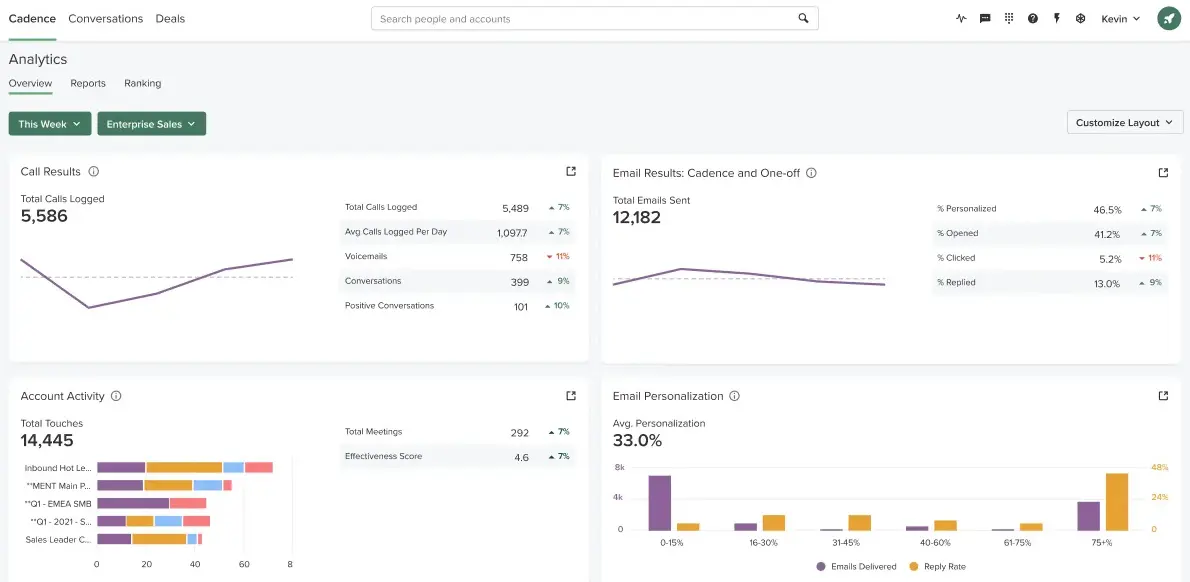Click the lightning bolt icon in header
This screenshot has height=582, width=1190.
[x=1056, y=19]
